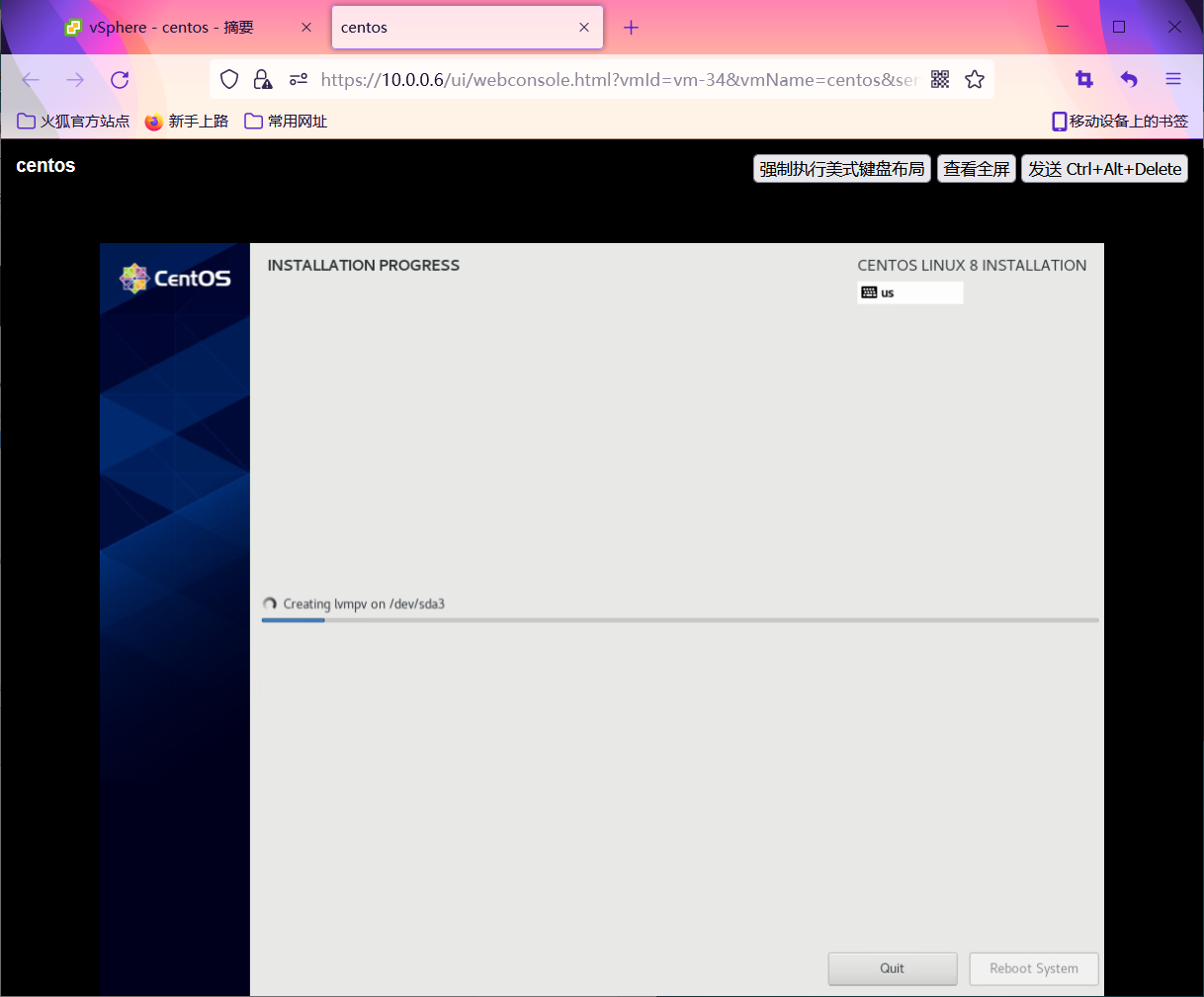
Task: Close the centos browser tab
Action: 584,28
